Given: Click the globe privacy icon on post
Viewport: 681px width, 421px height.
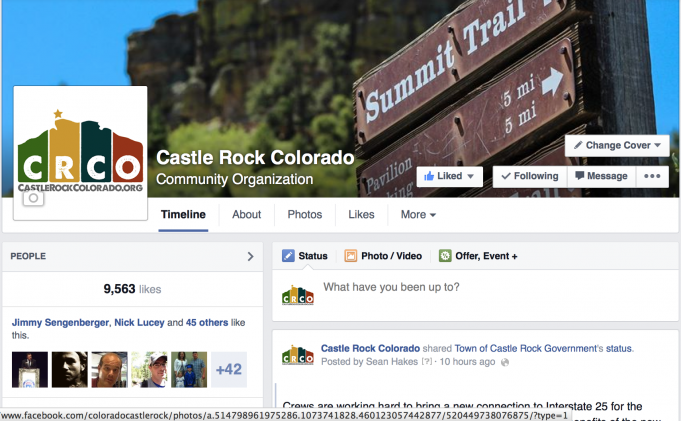Looking at the screenshot, I should pos(505,362).
